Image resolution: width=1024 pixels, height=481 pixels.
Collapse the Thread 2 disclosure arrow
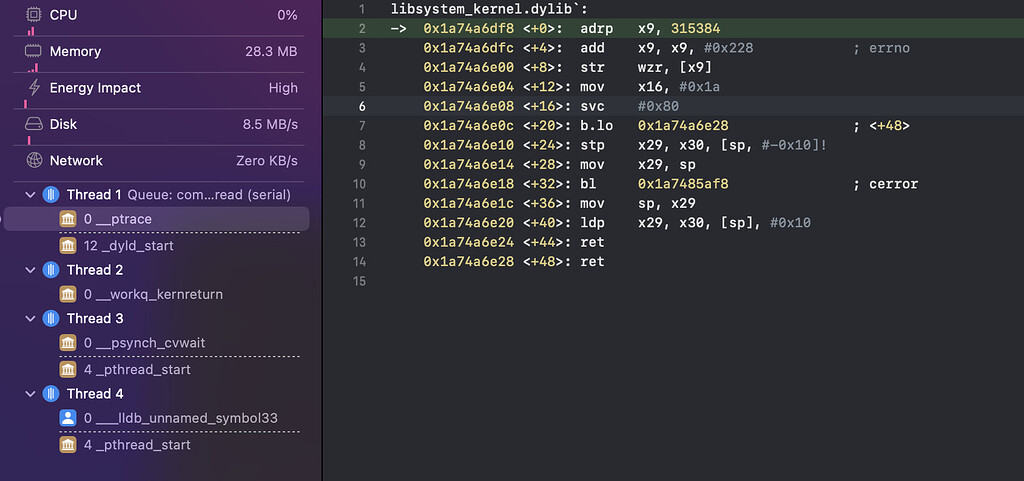pyautogui.click(x=30, y=270)
